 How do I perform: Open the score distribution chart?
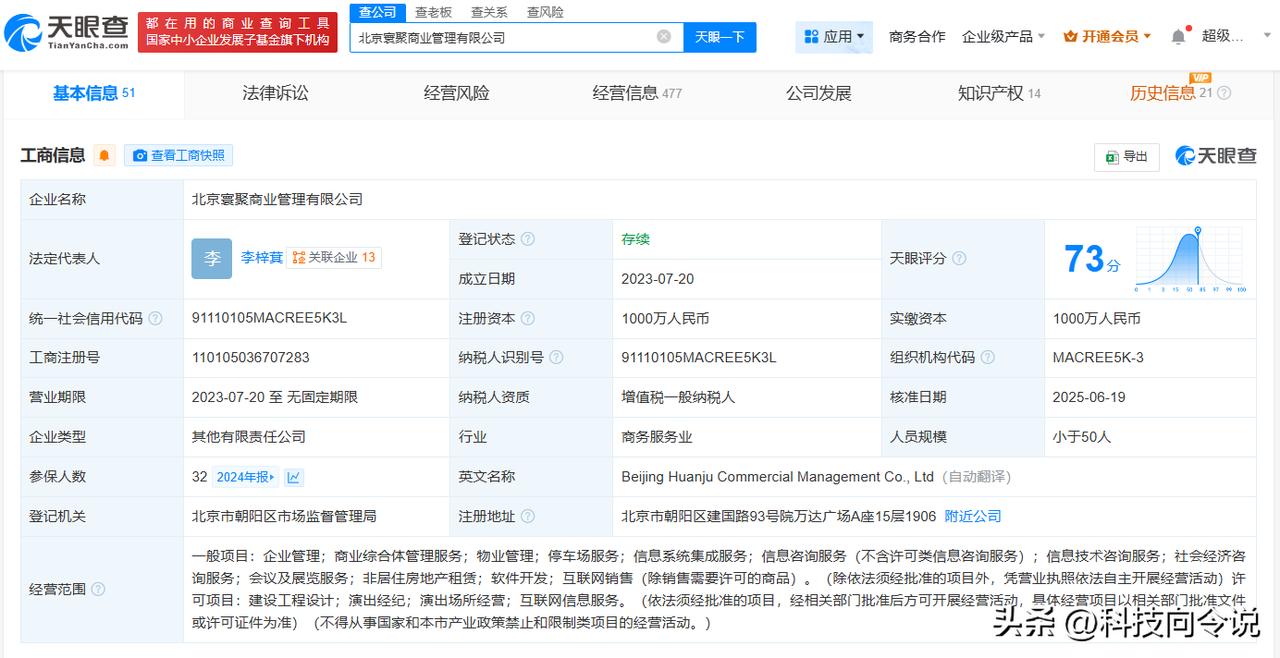coord(1191,259)
